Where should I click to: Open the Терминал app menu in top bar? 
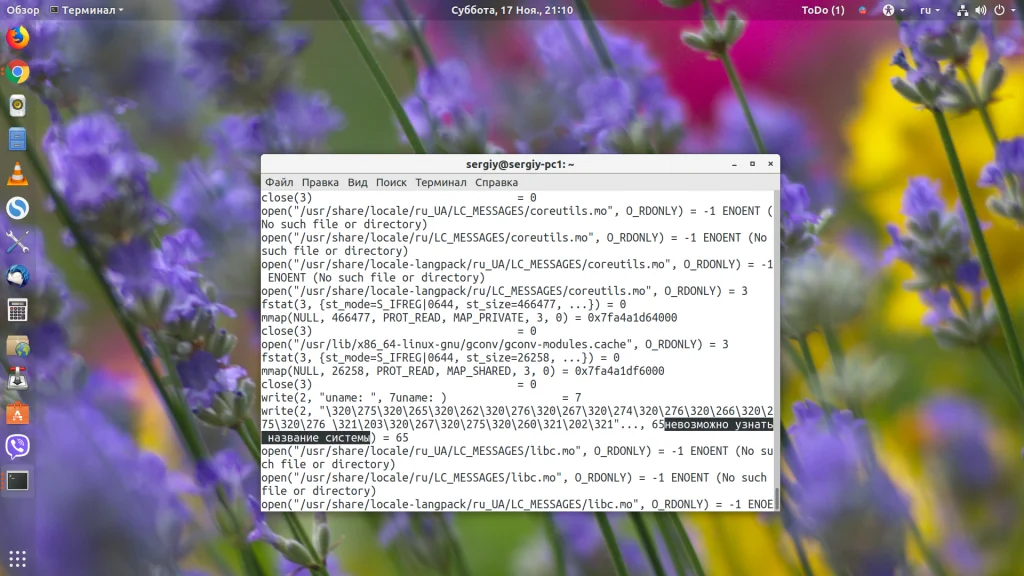pos(87,10)
